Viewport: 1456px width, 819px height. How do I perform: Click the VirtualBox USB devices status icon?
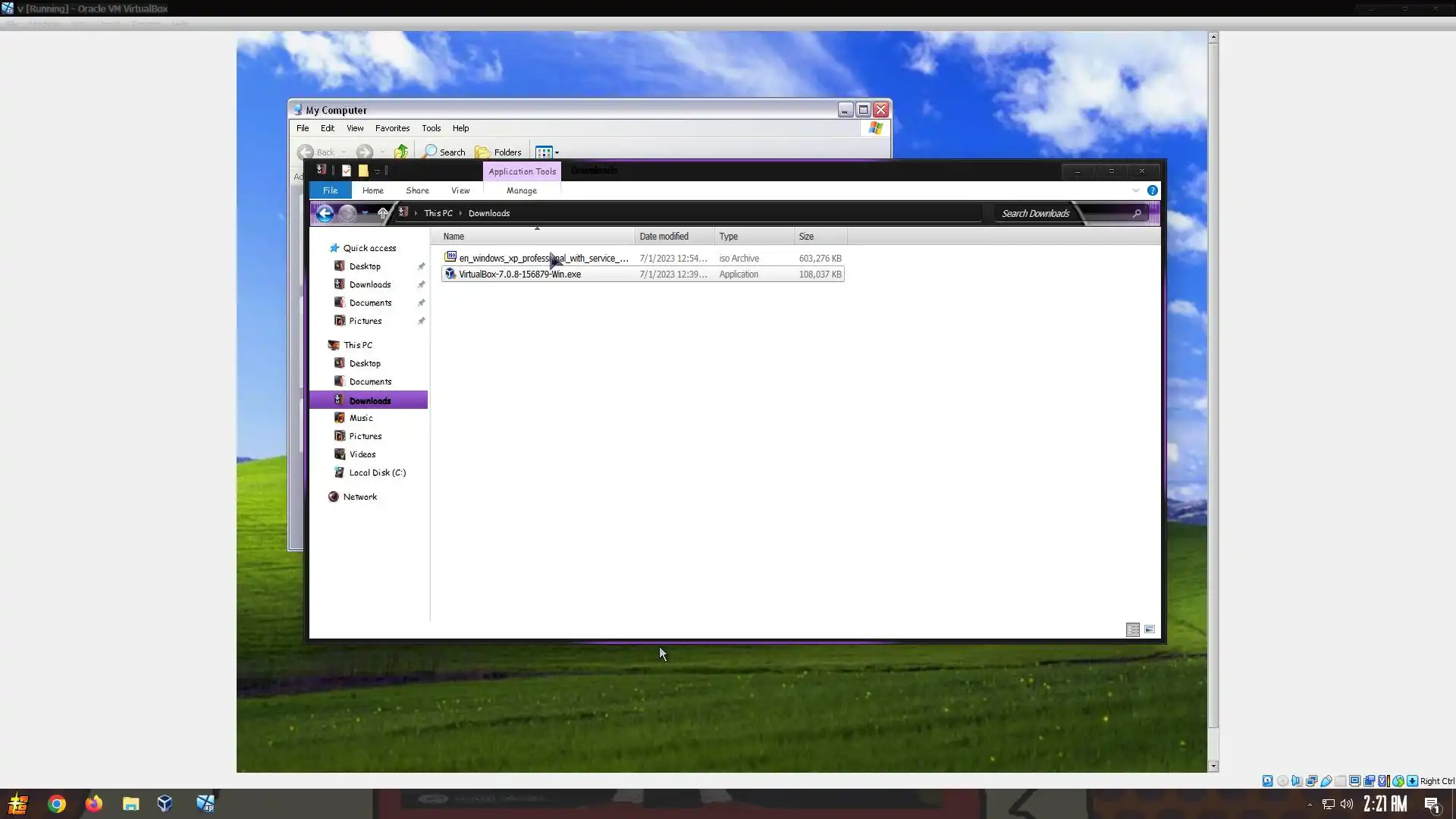tap(1326, 781)
